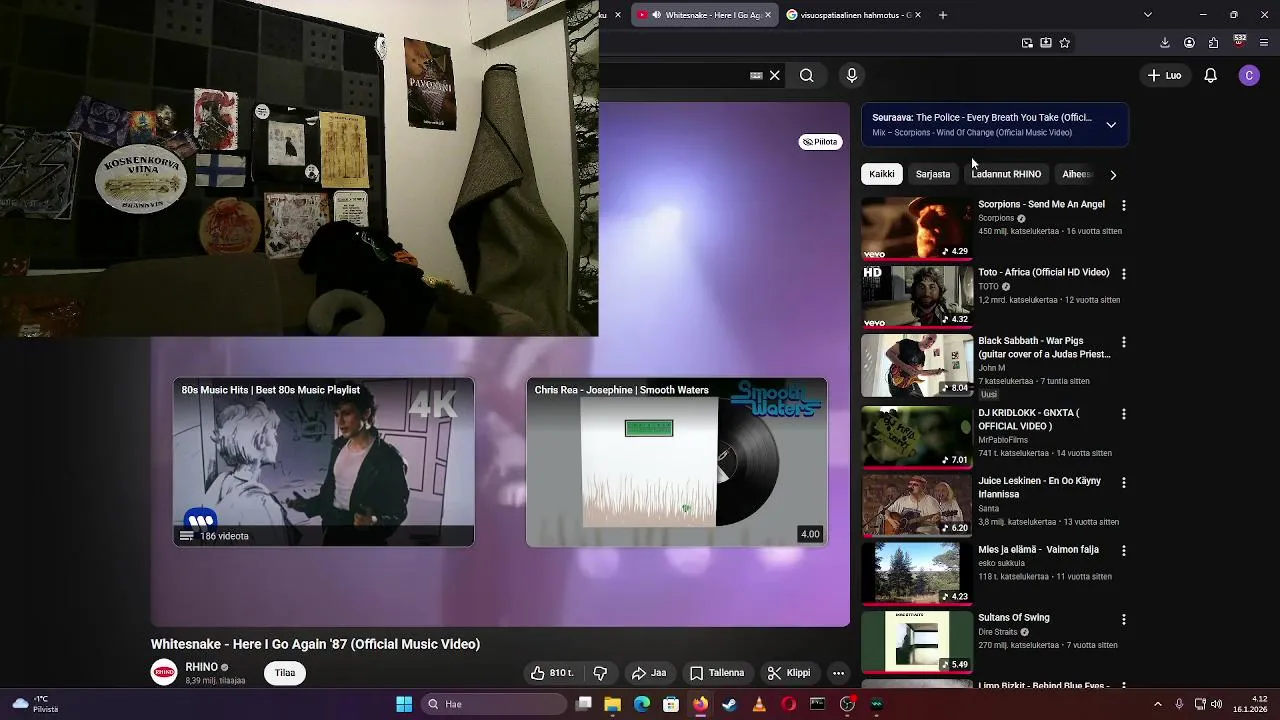Open Chris Rea - Josephine end-screen card
This screenshot has width=1280, height=720.
pos(677,462)
